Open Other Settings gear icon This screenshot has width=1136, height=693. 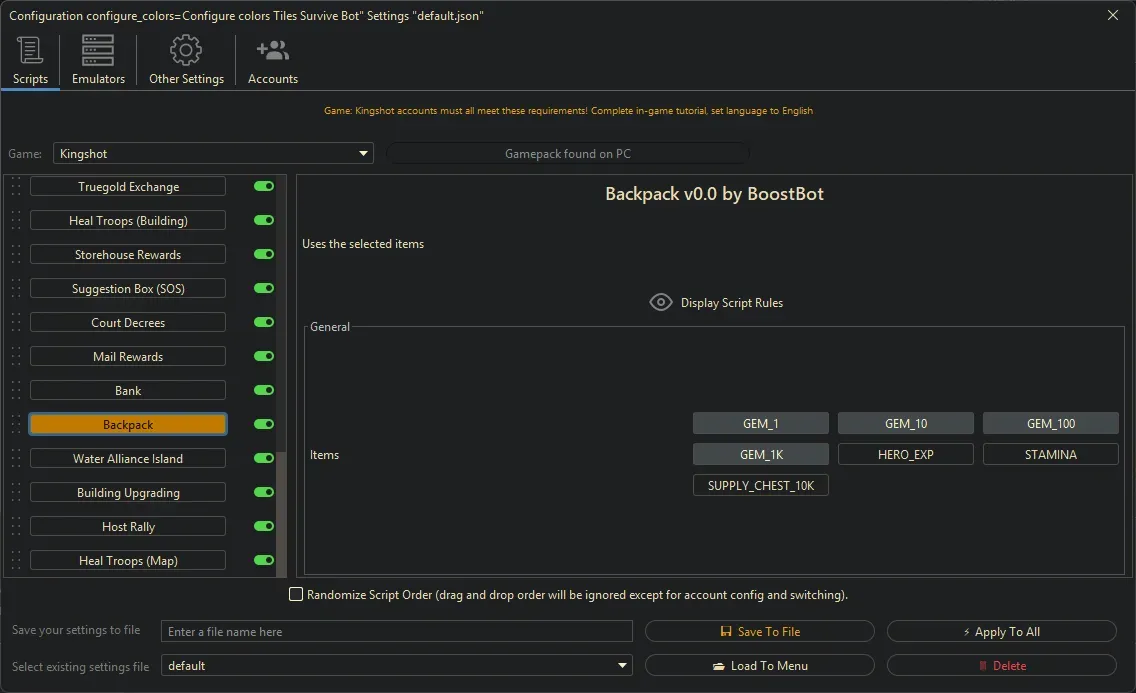(186, 50)
